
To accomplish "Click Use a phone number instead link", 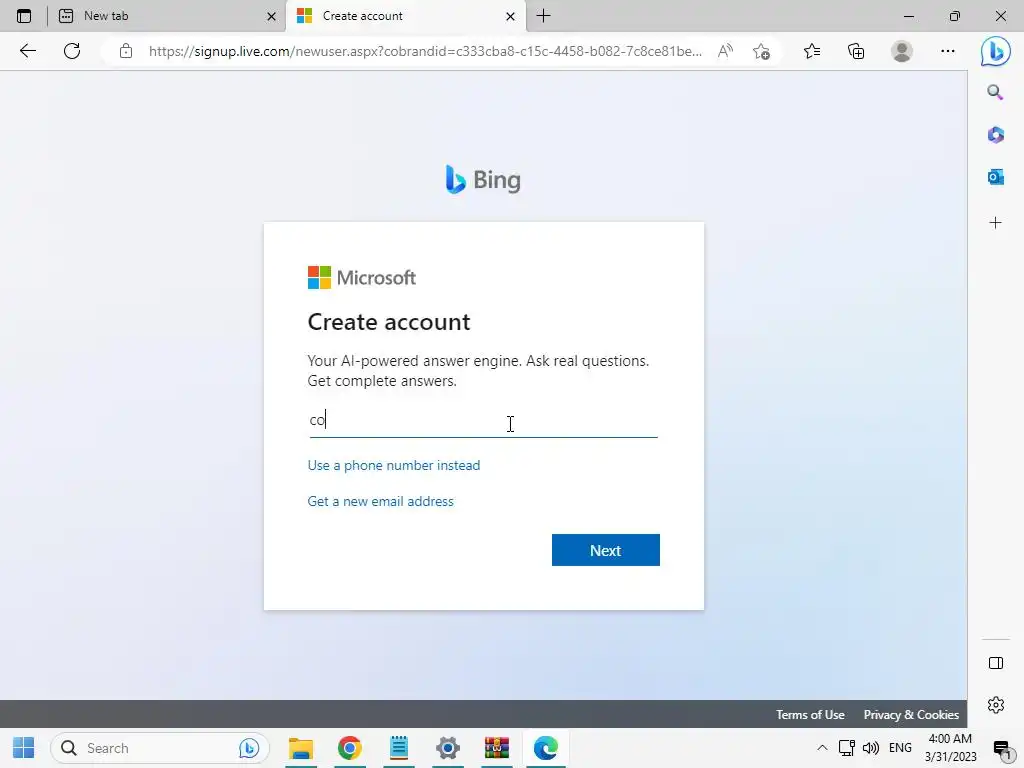I will point(394,465).
